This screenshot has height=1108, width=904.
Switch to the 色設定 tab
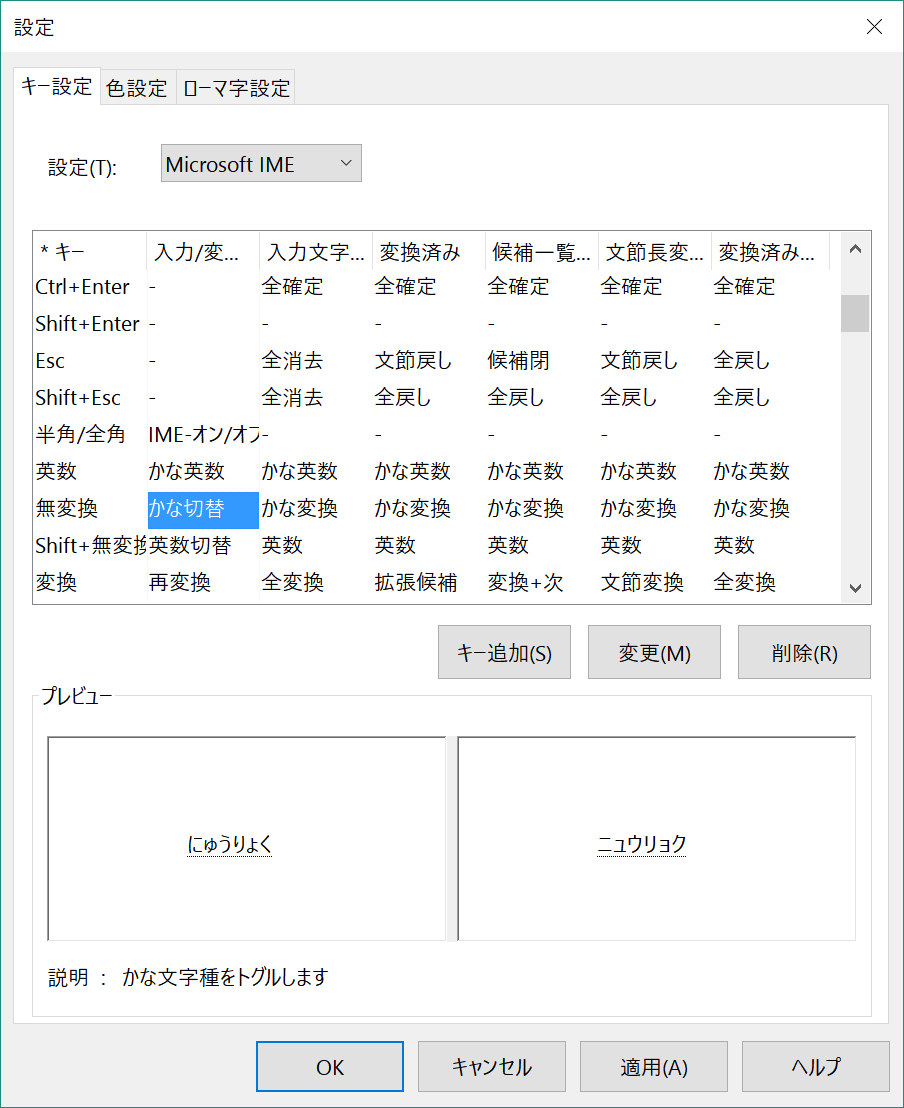[137, 88]
